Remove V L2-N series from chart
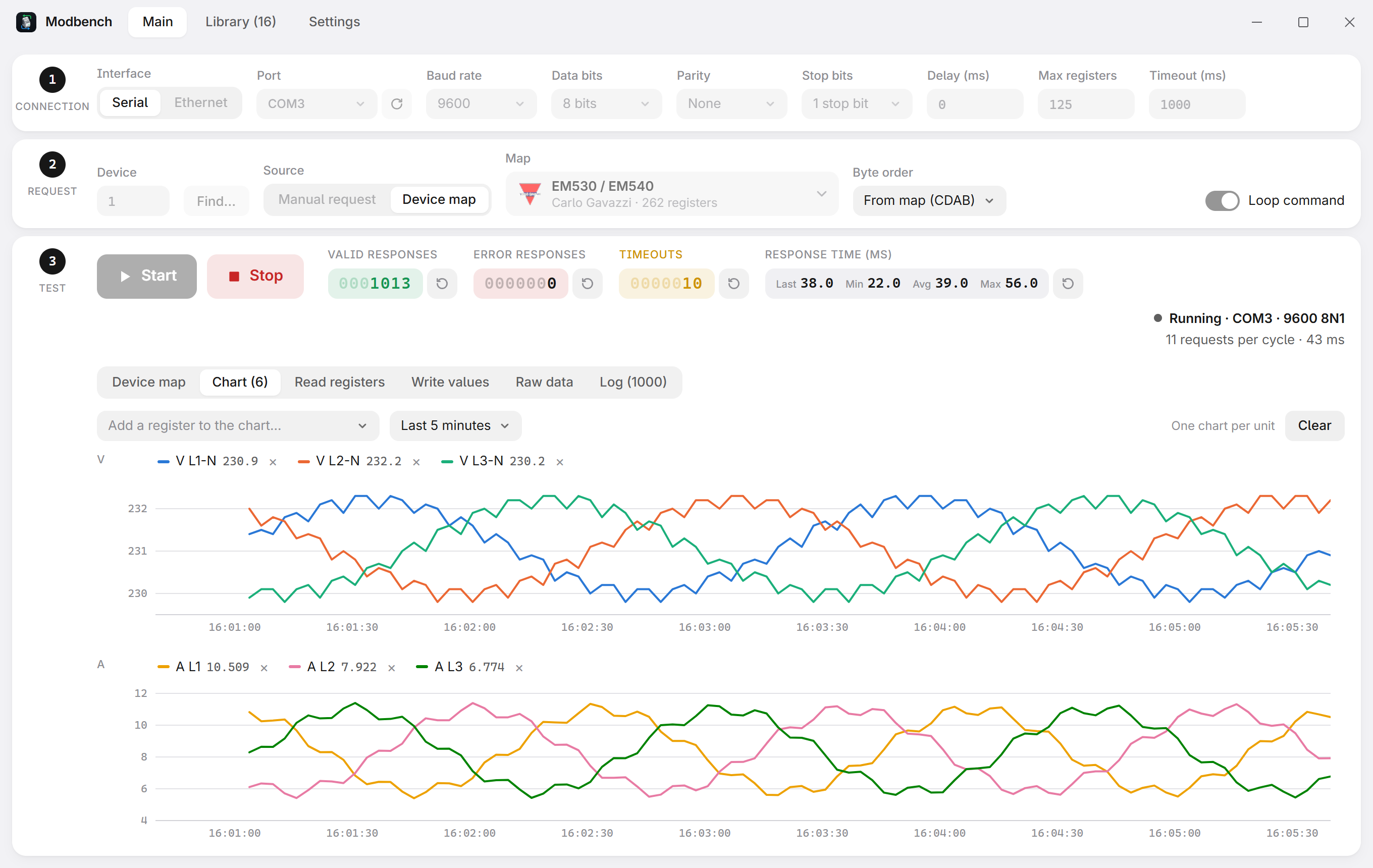 tap(416, 462)
